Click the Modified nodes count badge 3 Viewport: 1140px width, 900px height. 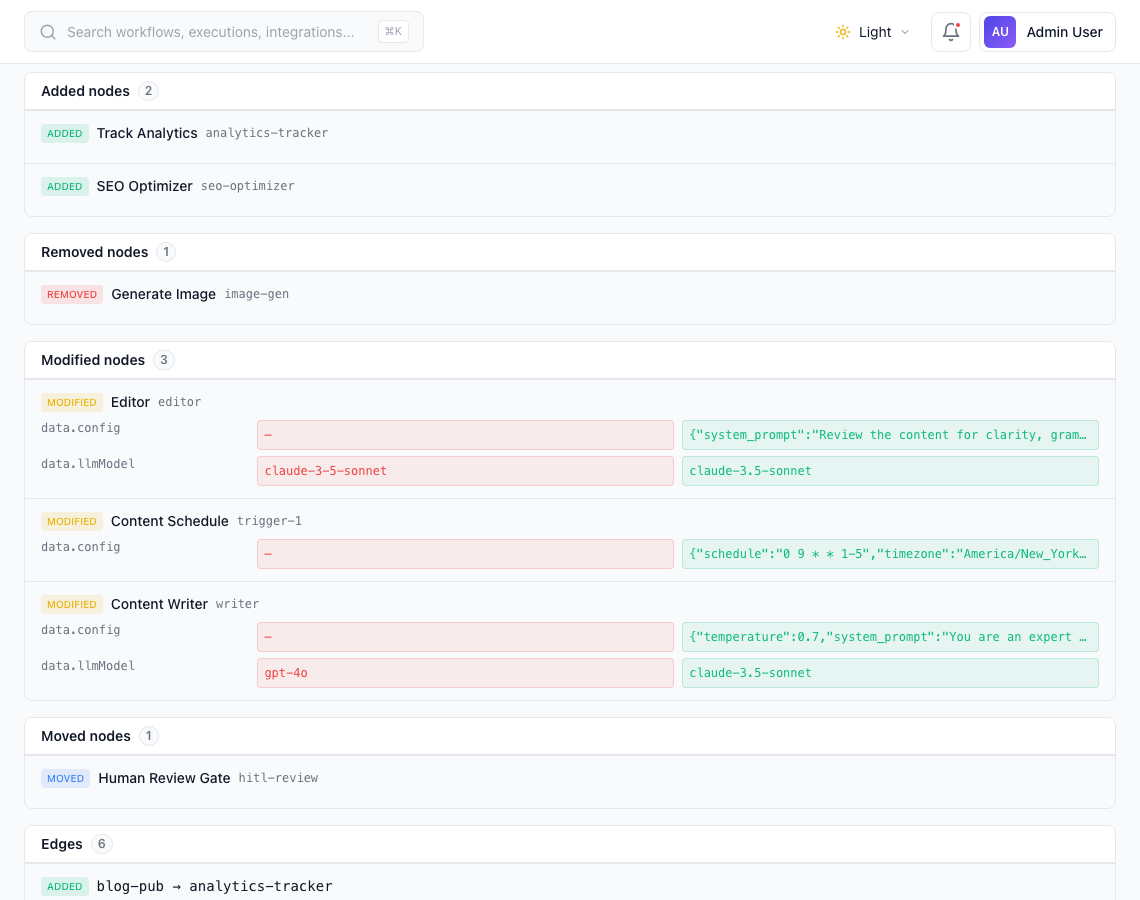(x=164, y=360)
